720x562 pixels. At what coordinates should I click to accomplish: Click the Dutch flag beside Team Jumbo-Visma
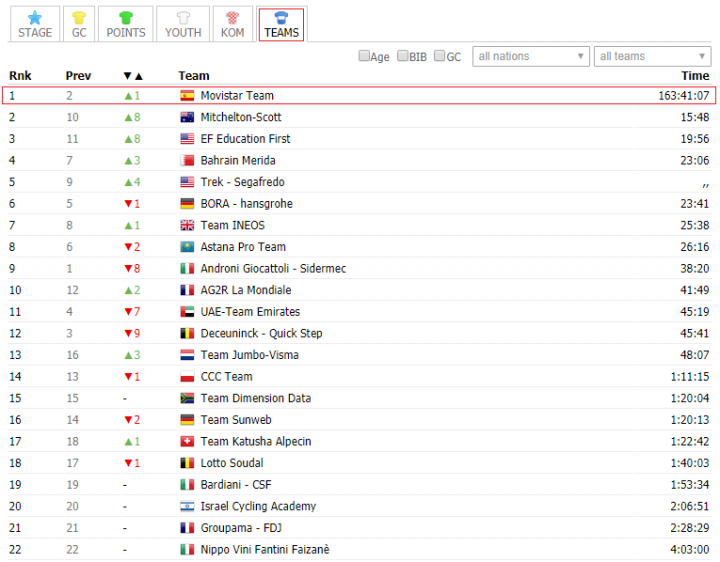pos(187,355)
